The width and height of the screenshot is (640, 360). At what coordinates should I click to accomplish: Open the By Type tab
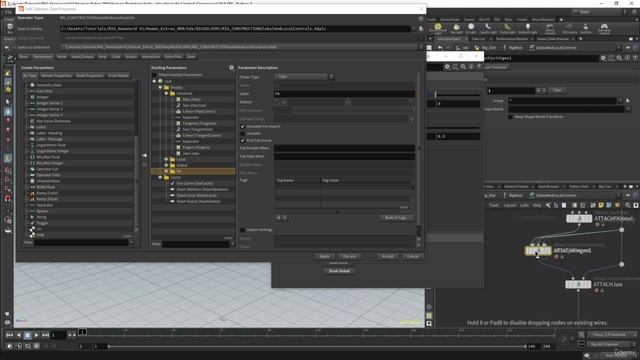[x=30, y=76]
